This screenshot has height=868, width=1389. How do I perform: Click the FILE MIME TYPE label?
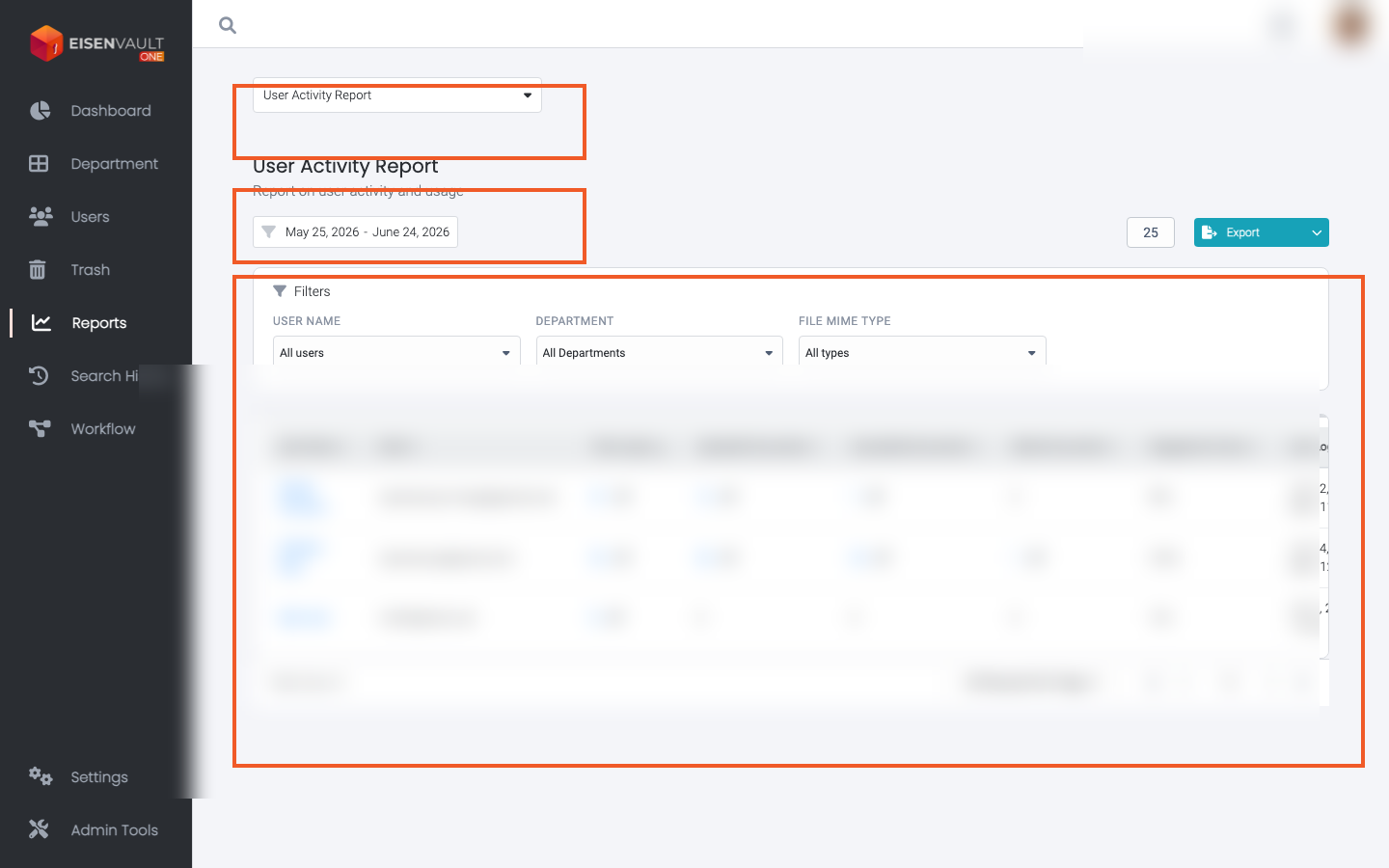click(x=845, y=321)
